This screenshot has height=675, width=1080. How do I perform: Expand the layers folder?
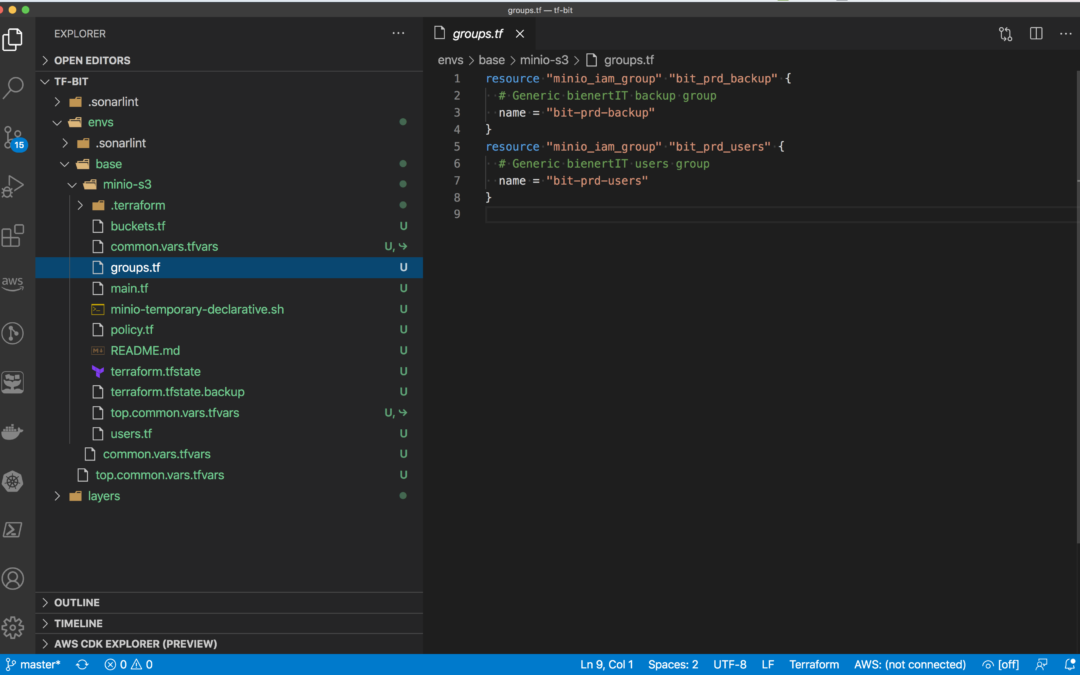click(x=103, y=496)
